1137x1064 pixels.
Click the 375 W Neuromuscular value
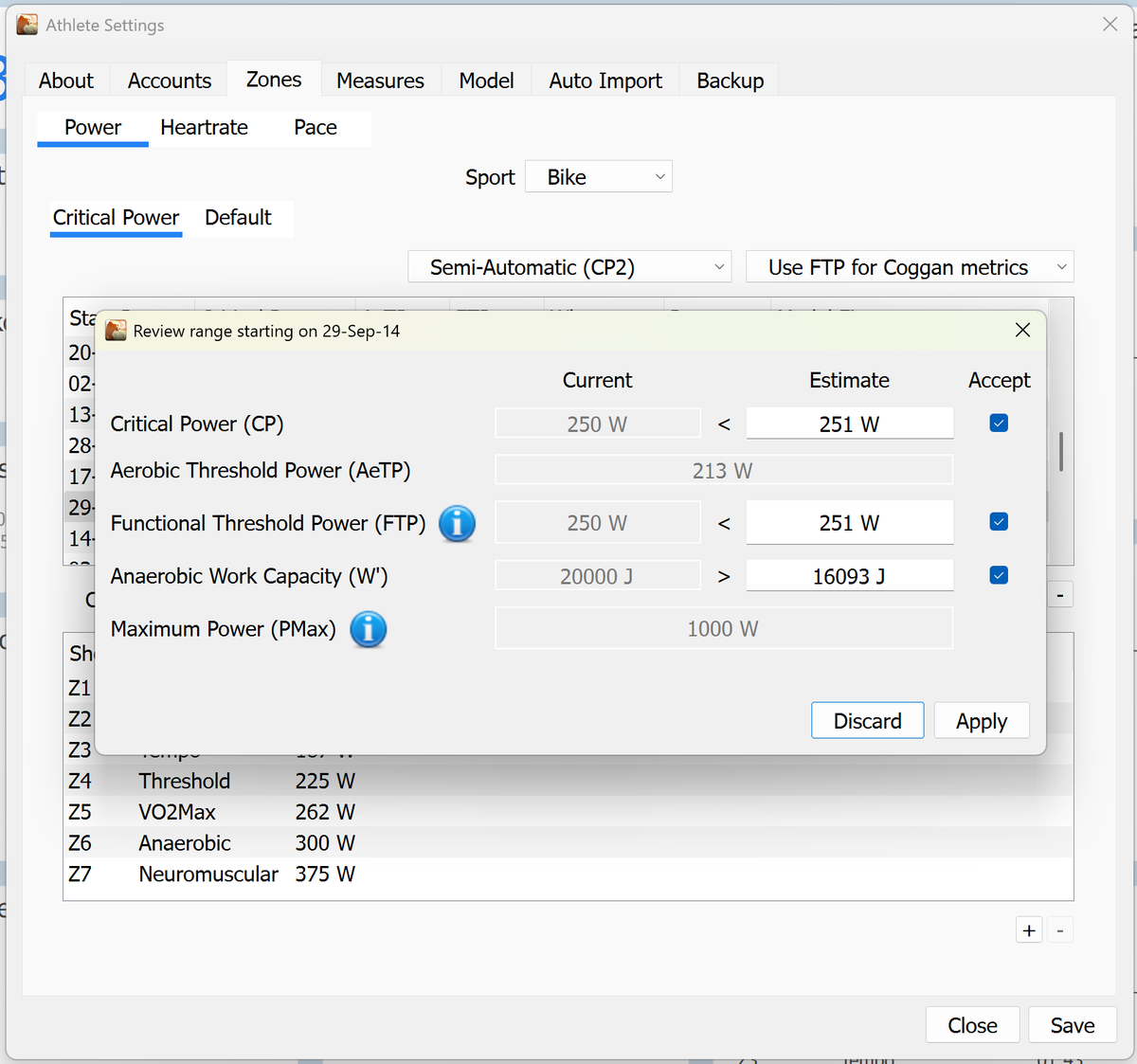tap(325, 874)
